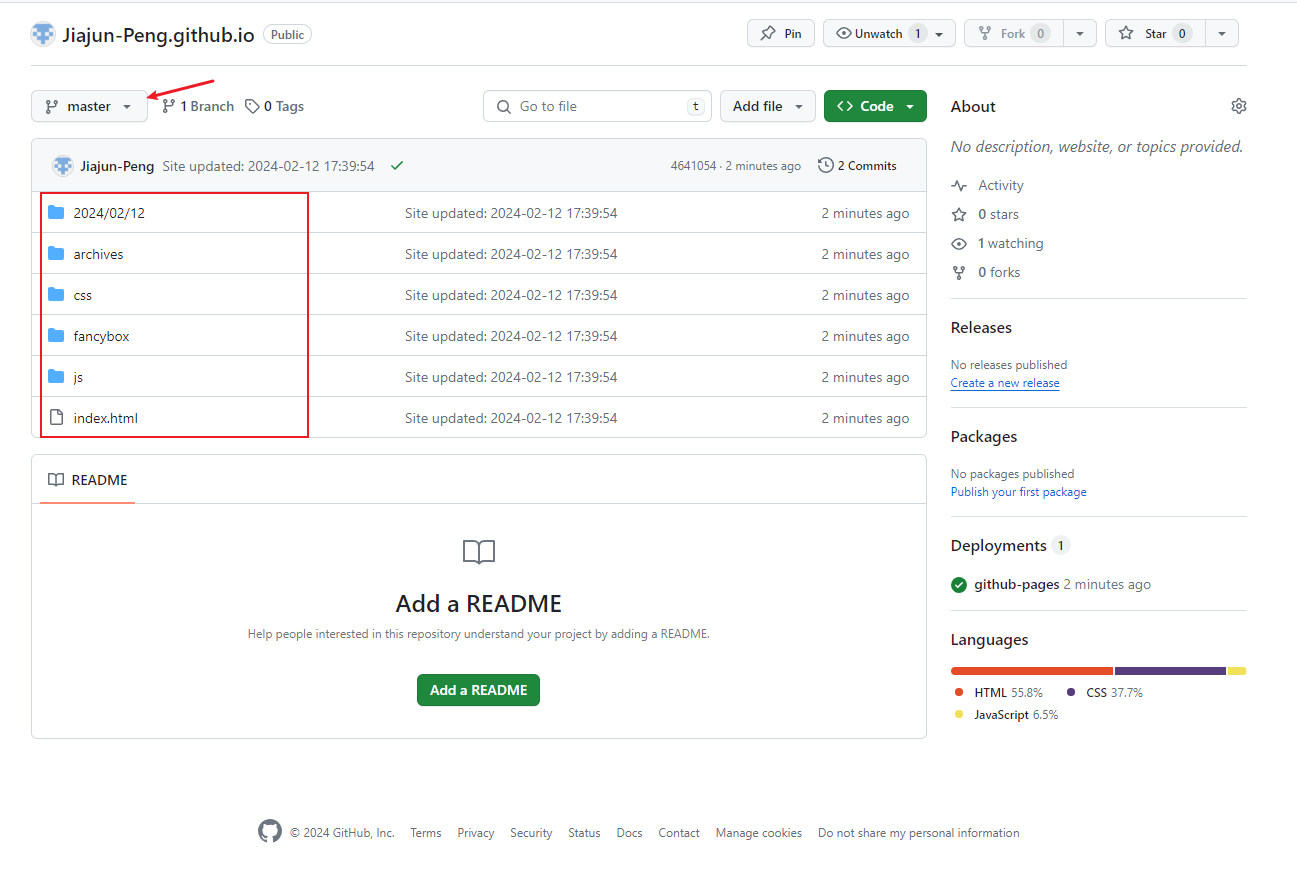Viewport: 1297px width, 872px height.
Task: Click the purple CSS segment of language bar
Action: tap(1170, 671)
